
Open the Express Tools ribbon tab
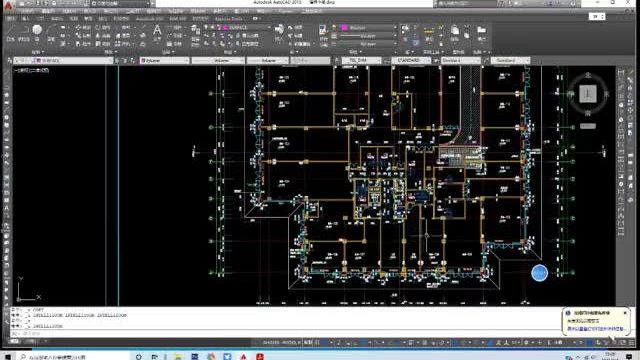pyautogui.click(x=228, y=19)
